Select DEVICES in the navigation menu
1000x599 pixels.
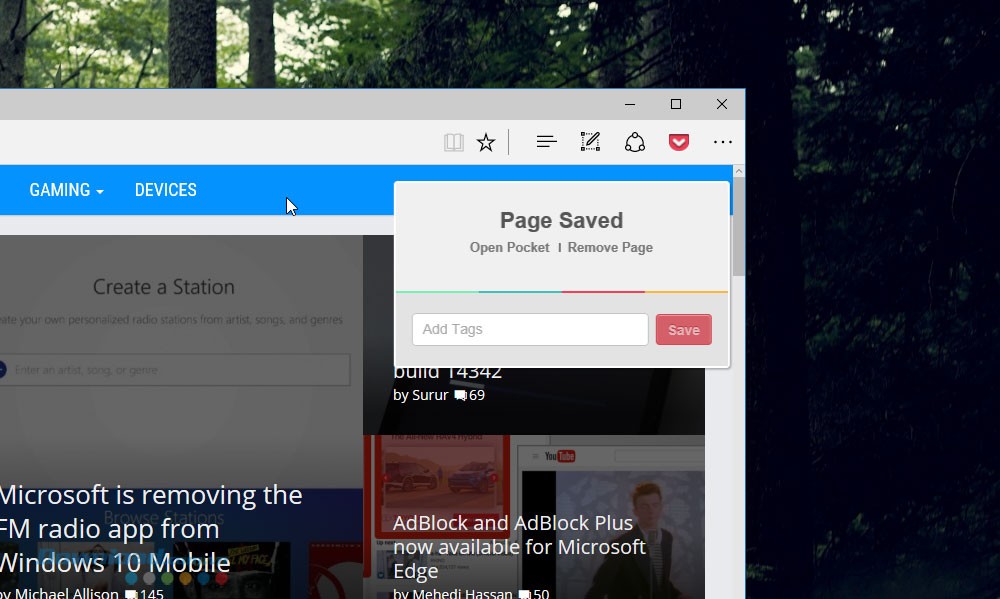pyautogui.click(x=165, y=189)
